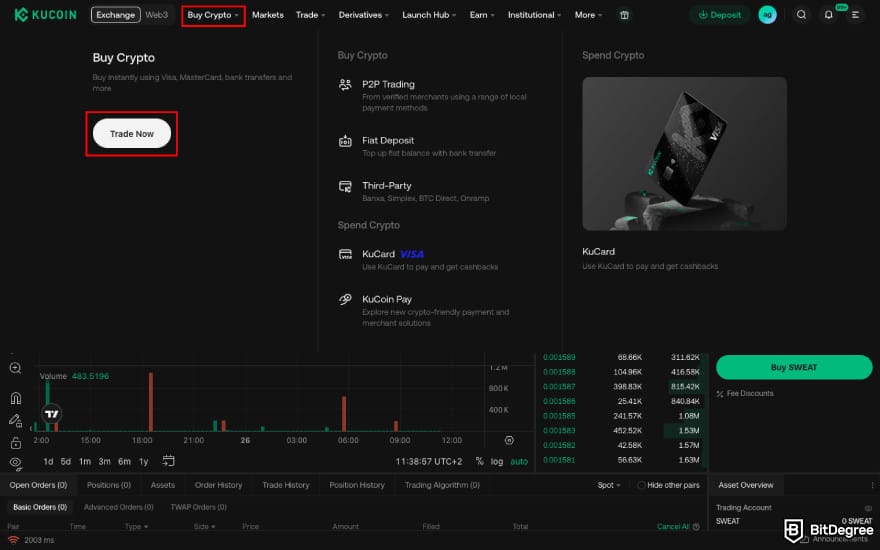Open the Fee Discounts link
Viewport: 880px width, 550px height.
click(750, 394)
